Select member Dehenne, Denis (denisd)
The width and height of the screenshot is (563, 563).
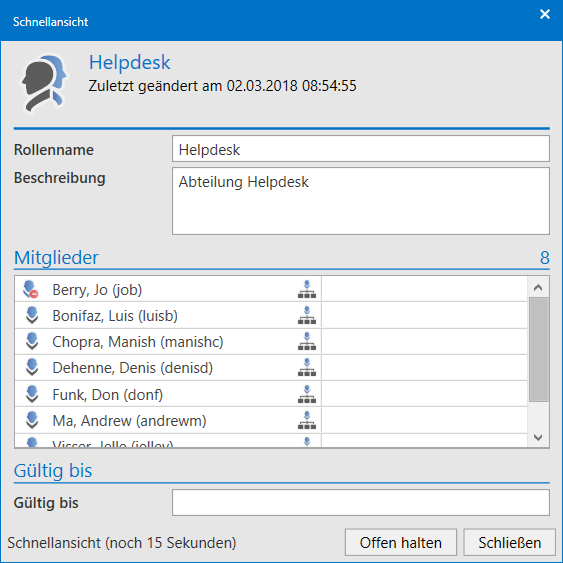[x=271, y=368]
